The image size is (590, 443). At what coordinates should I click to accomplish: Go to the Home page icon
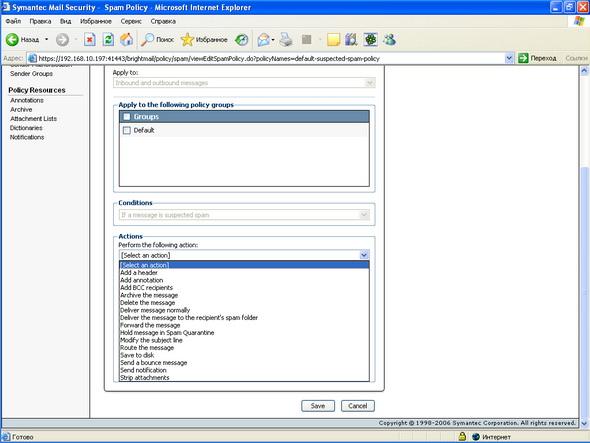126,40
